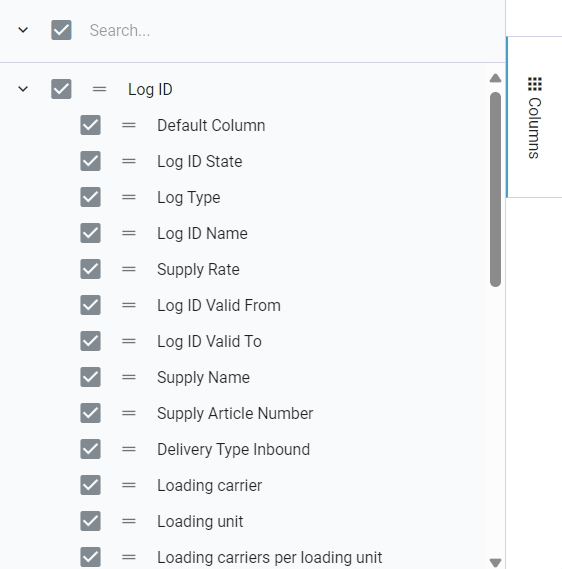Click the scrollbar up arrow
Screen dimensions: 562x569
point(495,78)
